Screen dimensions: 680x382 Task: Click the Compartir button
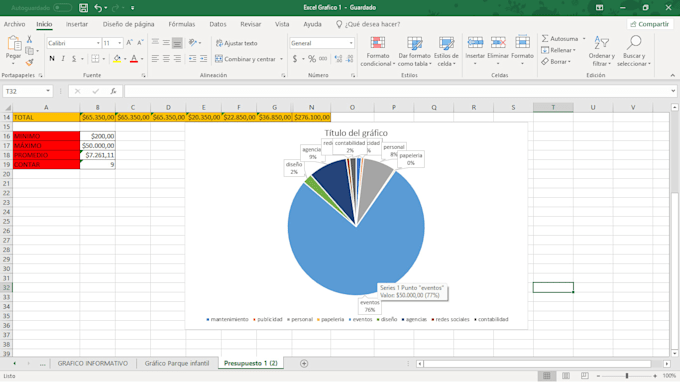[650, 24]
